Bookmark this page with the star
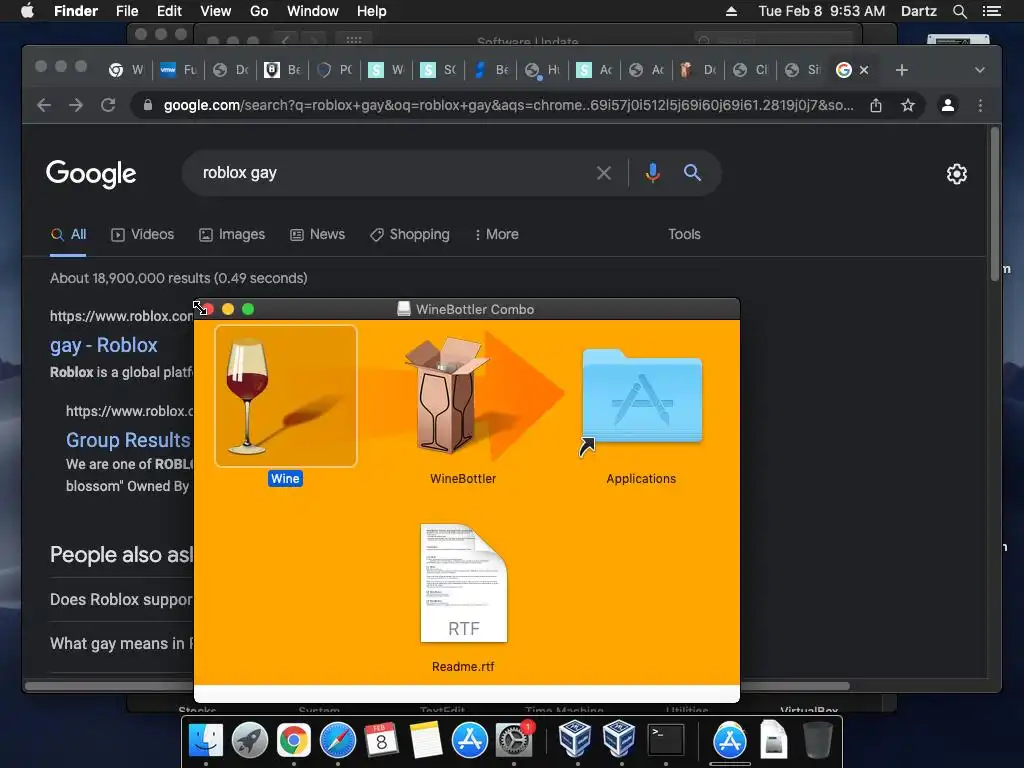The image size is (1024, 768). point(907,105)
